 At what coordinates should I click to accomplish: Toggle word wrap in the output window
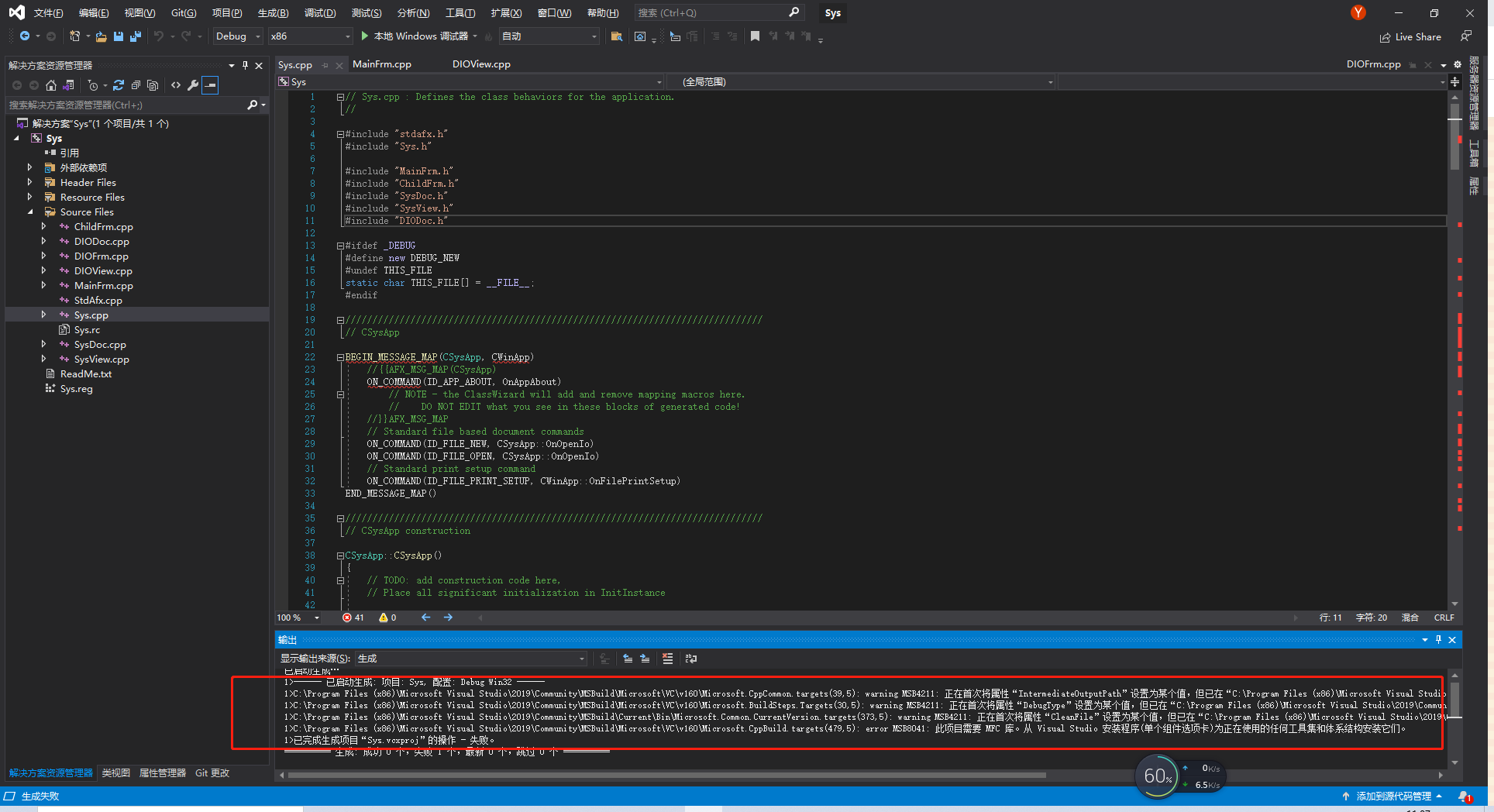click(690, 659)
